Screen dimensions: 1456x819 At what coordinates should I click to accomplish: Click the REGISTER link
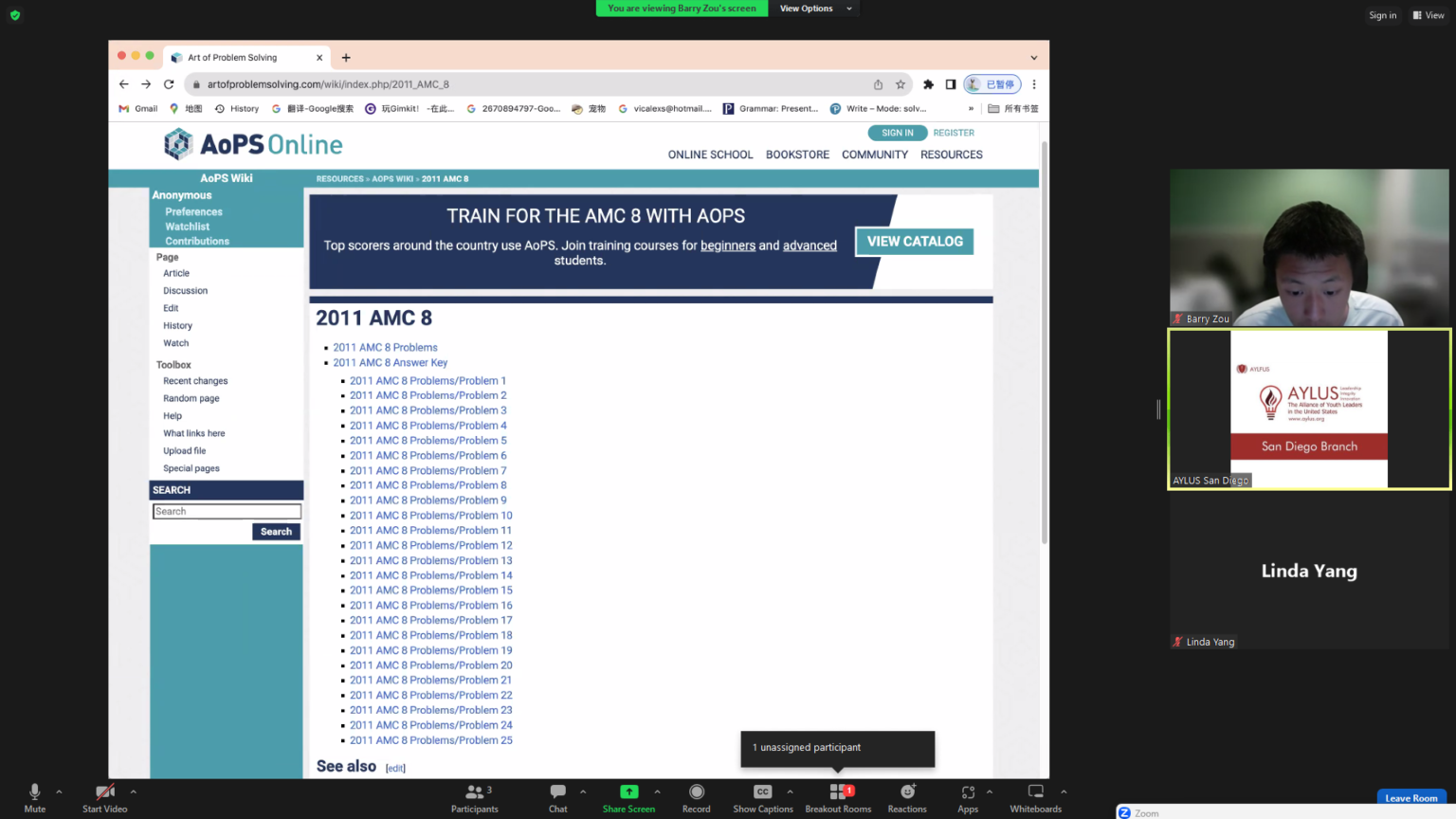pos(954,133)
